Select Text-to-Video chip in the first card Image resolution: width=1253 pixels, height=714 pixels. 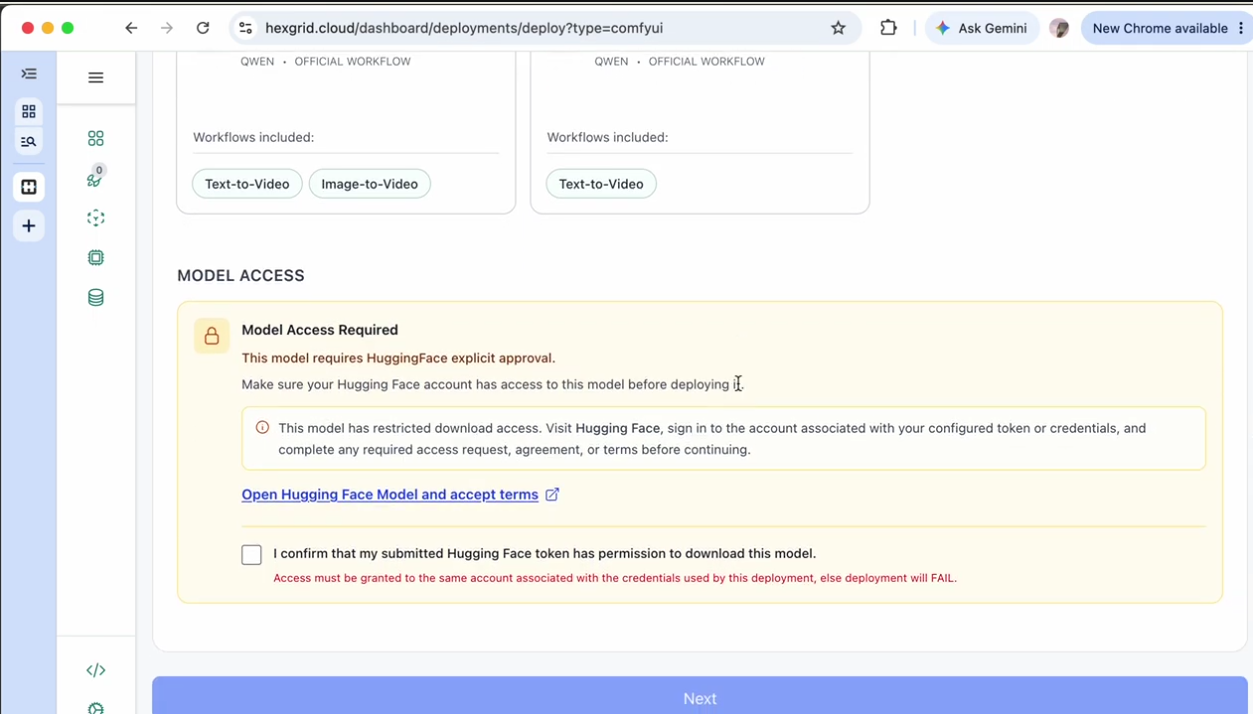click(247, 184)
